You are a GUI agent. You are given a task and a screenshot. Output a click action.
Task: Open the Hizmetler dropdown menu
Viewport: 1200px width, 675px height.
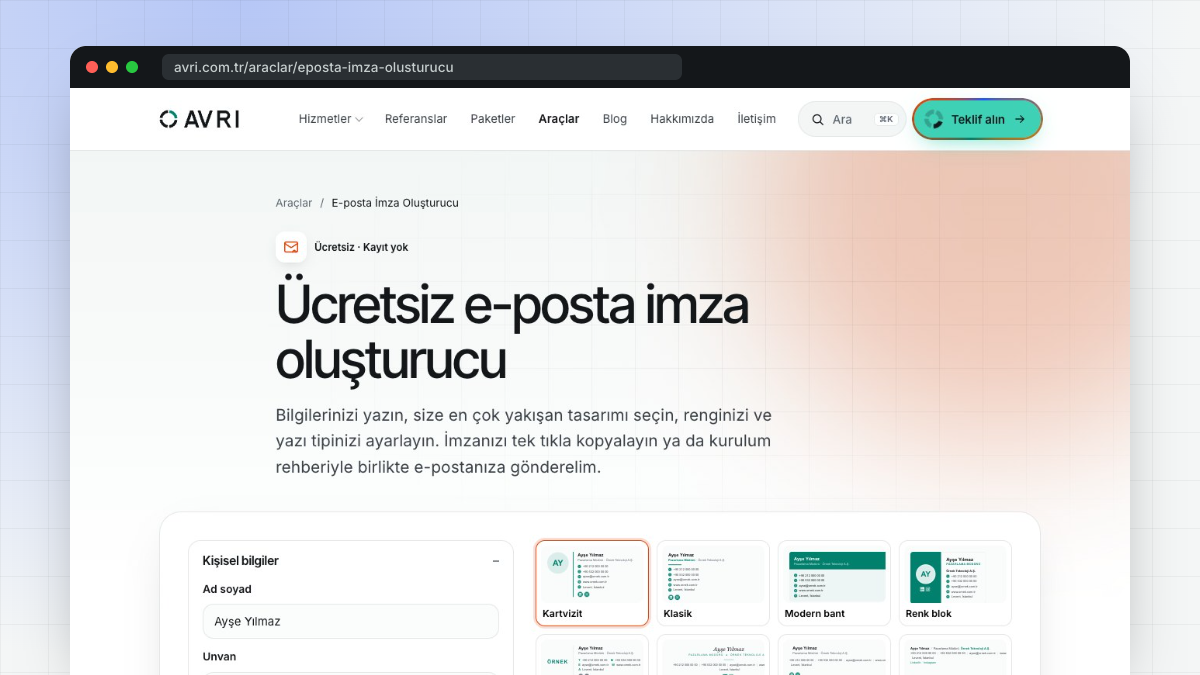(330, 119)
